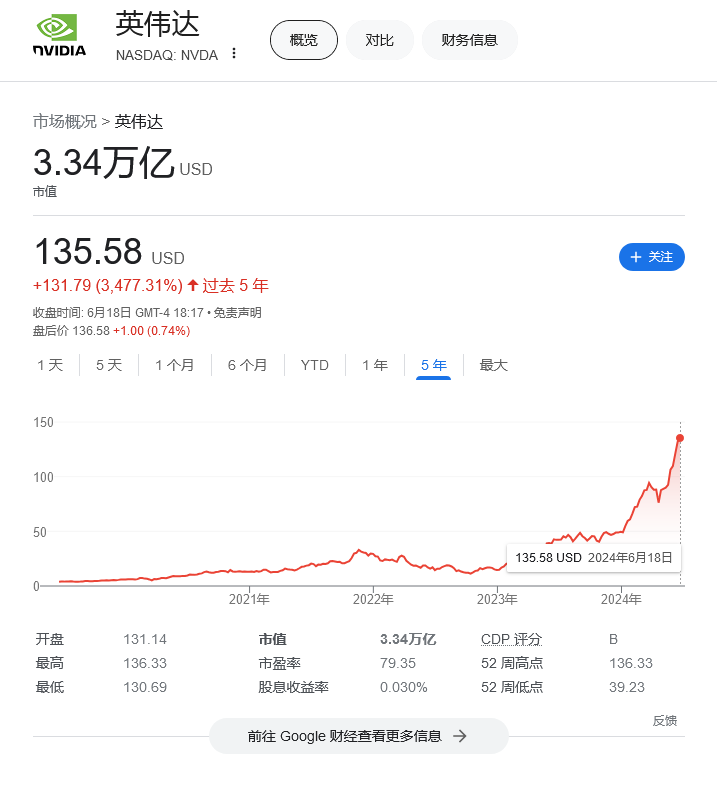Show the 最大 time range
This screenshot has height=786, width=717.
(493, 365)
